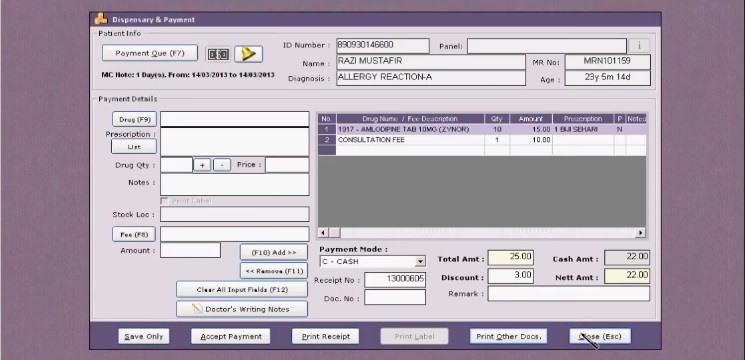The height and width of the screenshot is (360, 745).
Task: Click the No. column header
Action: coord(327,119)
